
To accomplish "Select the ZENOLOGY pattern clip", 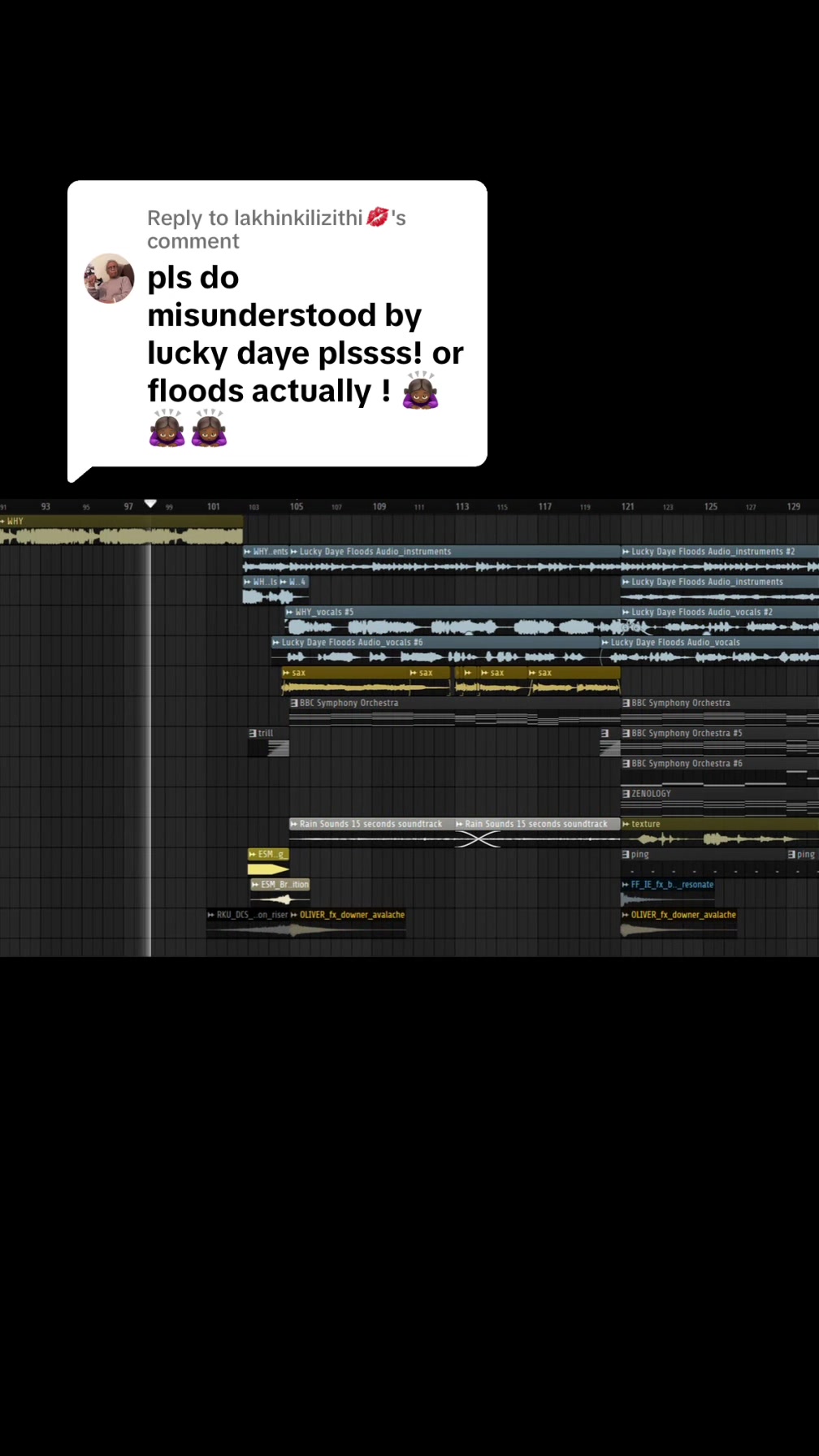I will (720, 802).
